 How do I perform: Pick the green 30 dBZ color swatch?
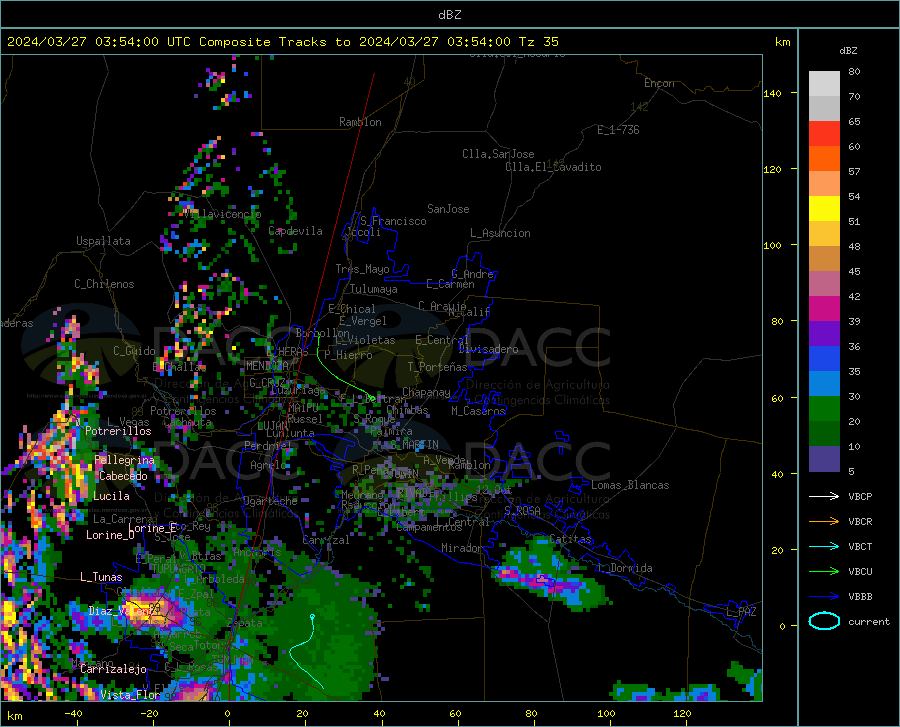(824, 409)
